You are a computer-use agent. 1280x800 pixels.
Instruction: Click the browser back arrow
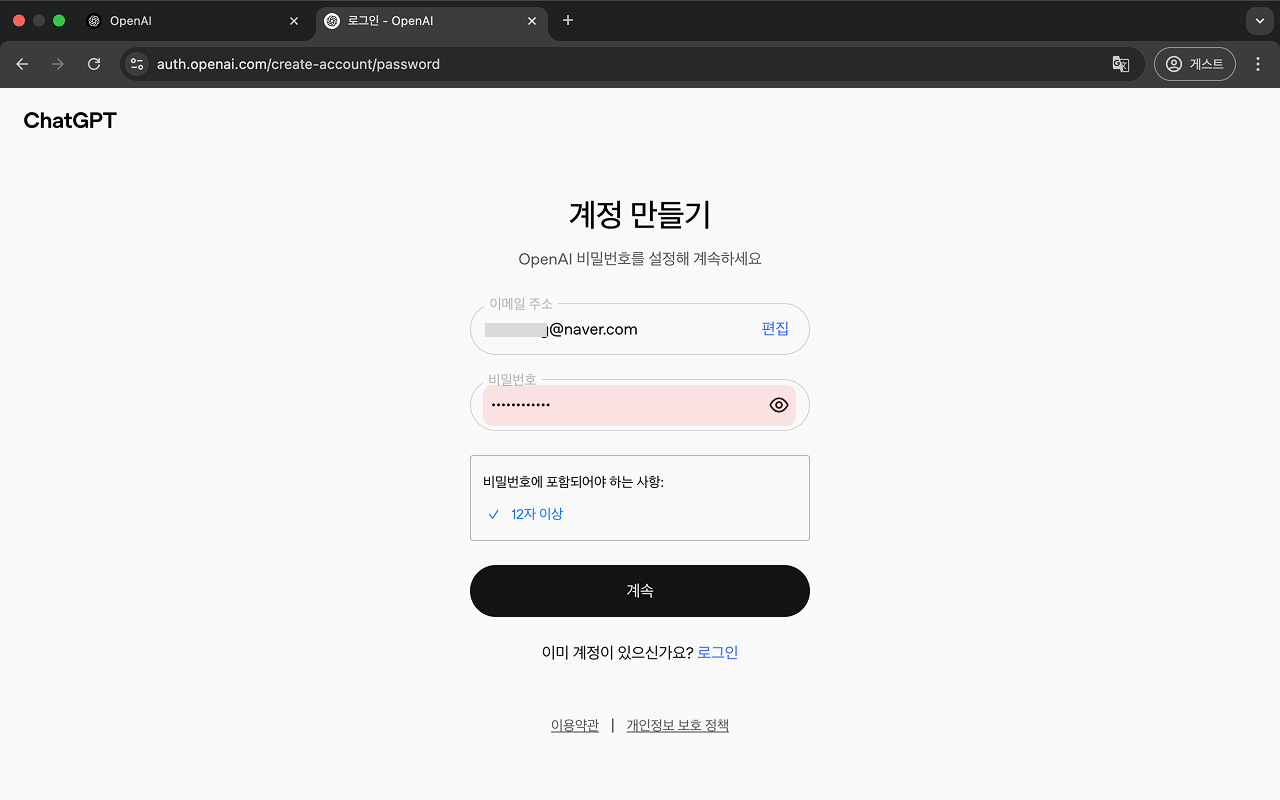click(x=22, y=64)
